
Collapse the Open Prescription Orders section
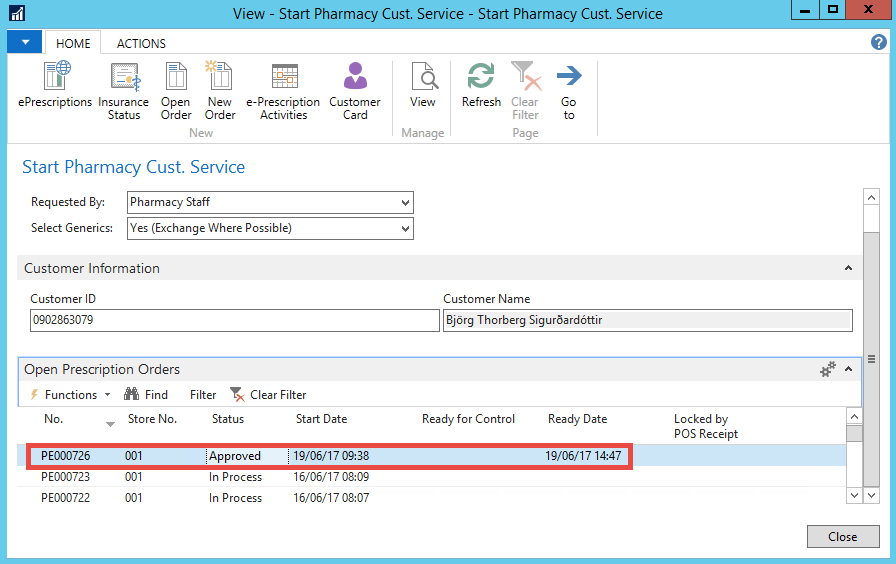pyautogui.click(x=849, y=369)
